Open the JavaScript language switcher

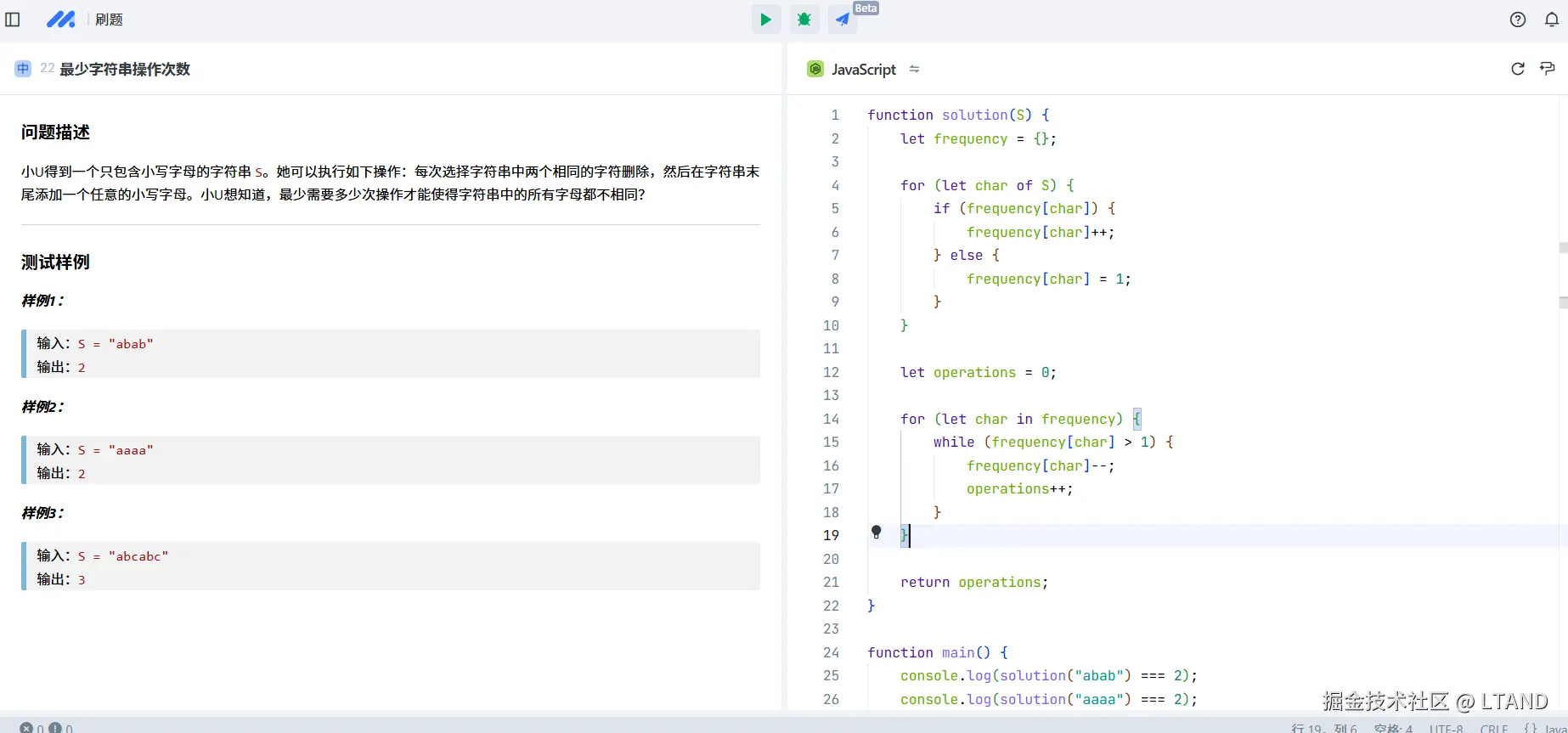tap(864, 69)
